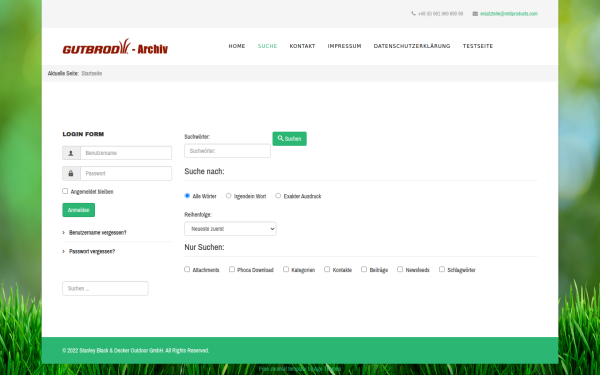The width and height of the screenshot is (600, 375).
Task: Click the Anmelden button
Action: coord(78,210)
